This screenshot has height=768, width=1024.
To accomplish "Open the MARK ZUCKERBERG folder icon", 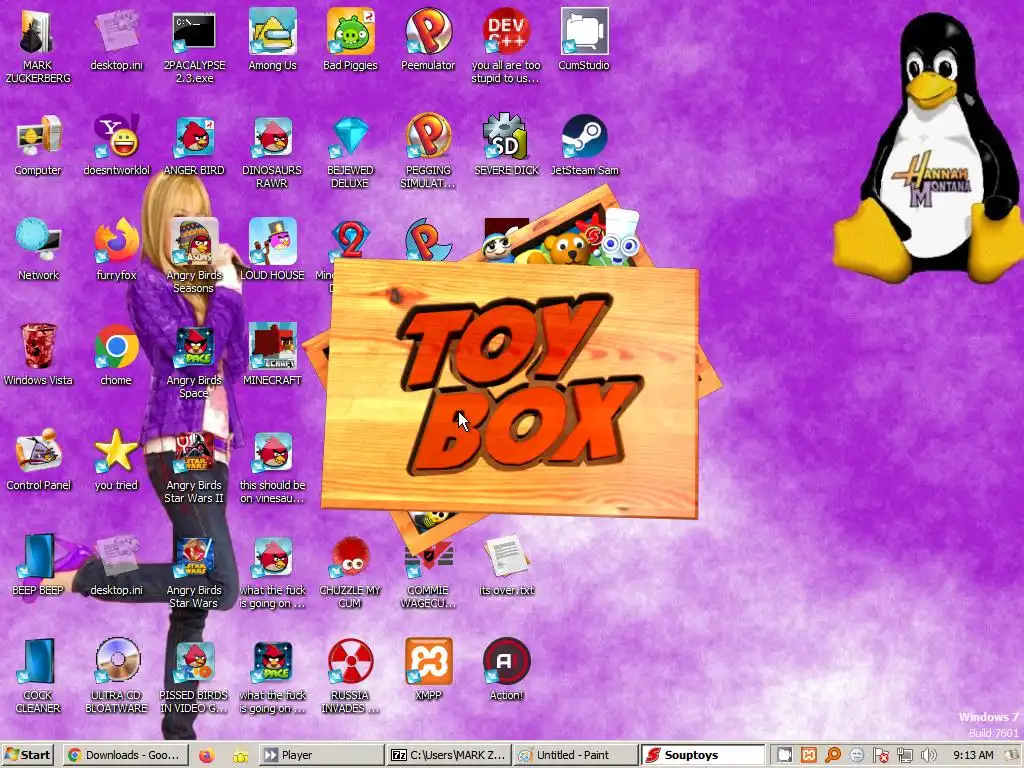I will 37,33.
